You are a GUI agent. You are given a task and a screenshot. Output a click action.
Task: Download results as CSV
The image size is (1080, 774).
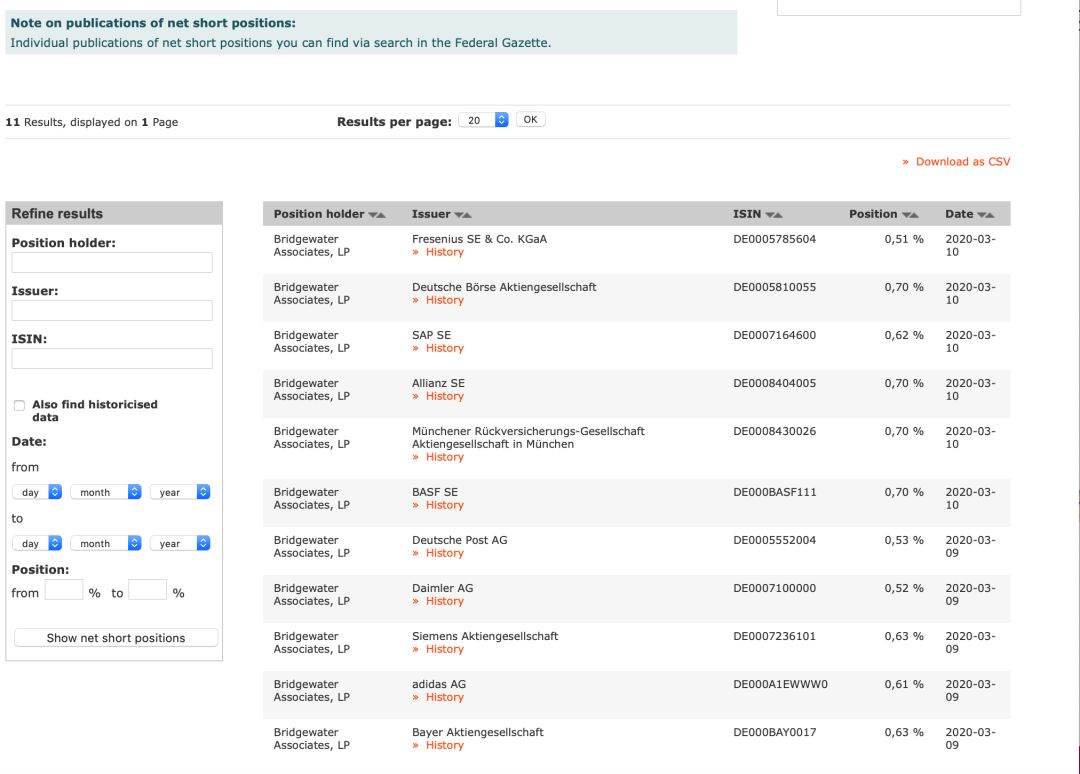pyautogui.click(x=956, y=162)
